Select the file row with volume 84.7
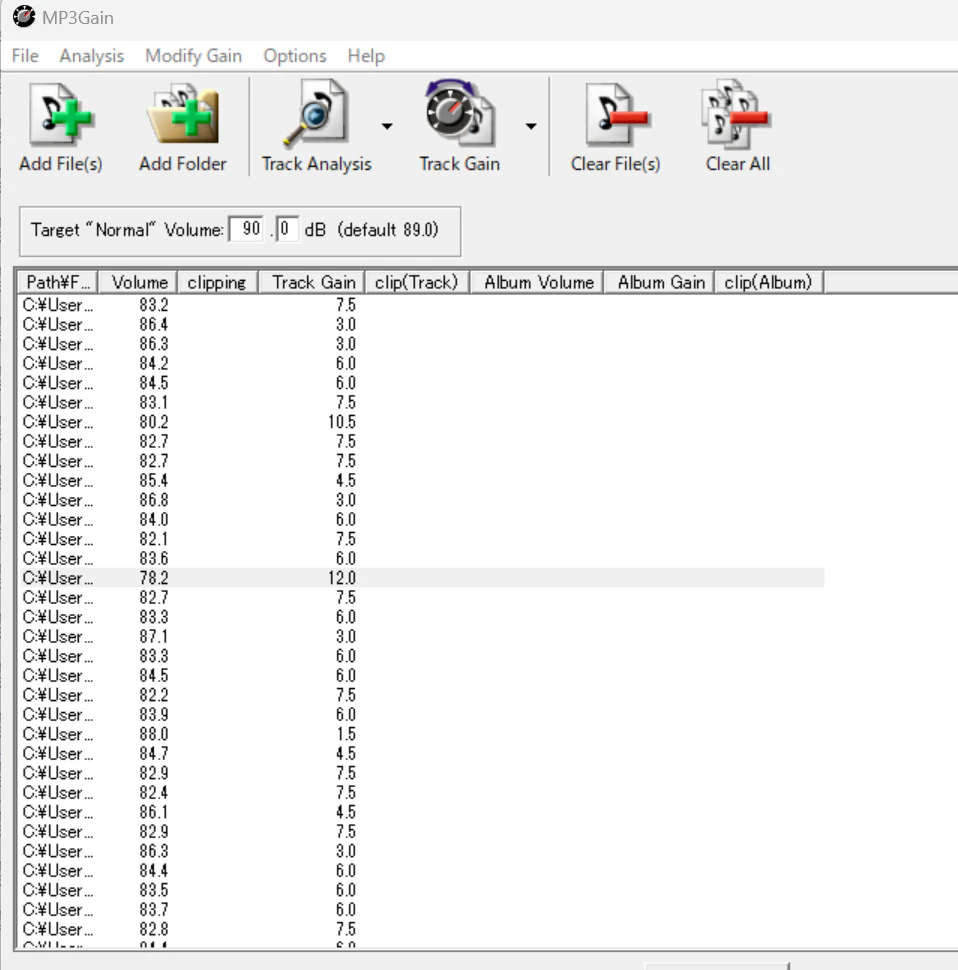This screenshot has height=970, width=958. 422,753
